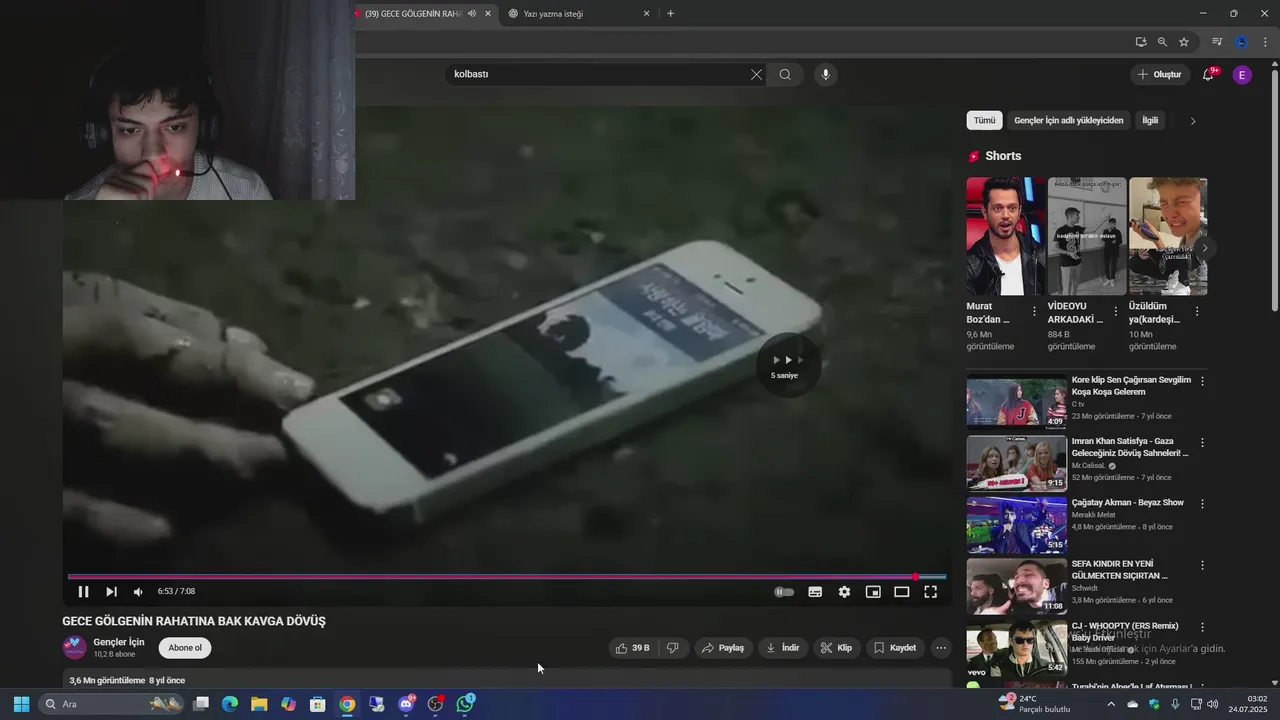Mute the tab using its speaker icon
This screenshot has width=1280, height=720.
pos(472,14)
